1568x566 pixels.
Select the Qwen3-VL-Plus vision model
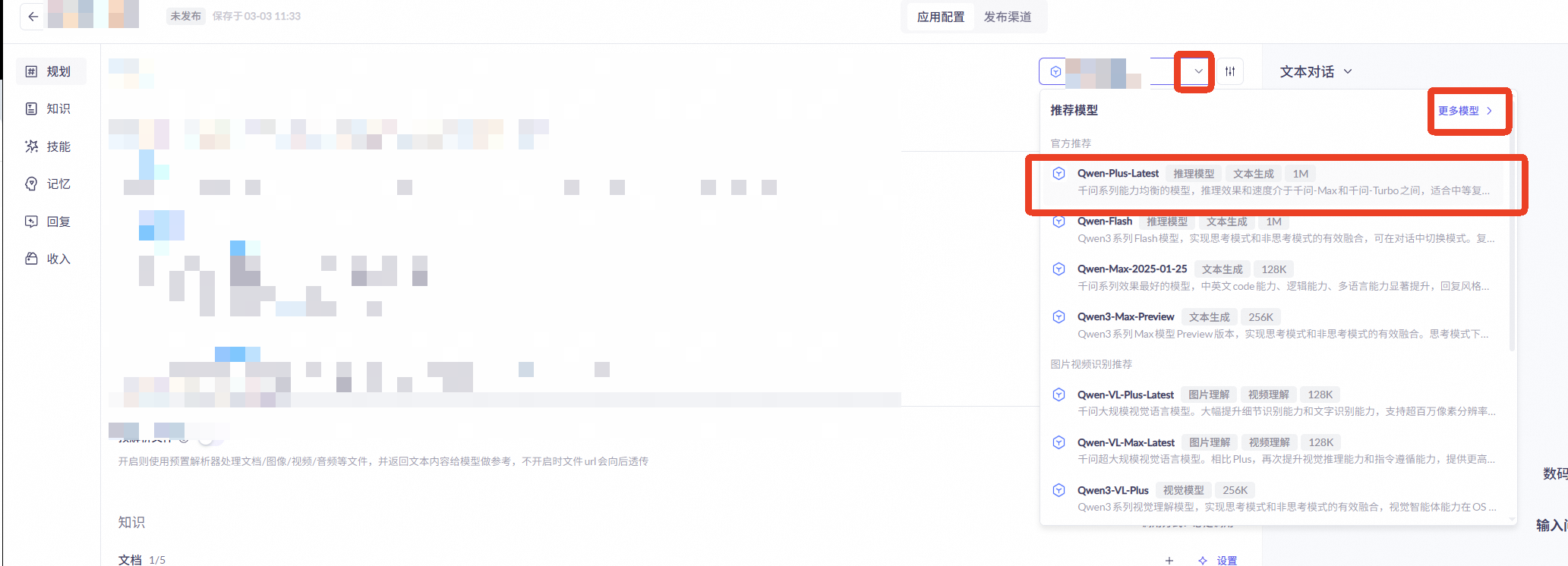[x=1273, y=498]
